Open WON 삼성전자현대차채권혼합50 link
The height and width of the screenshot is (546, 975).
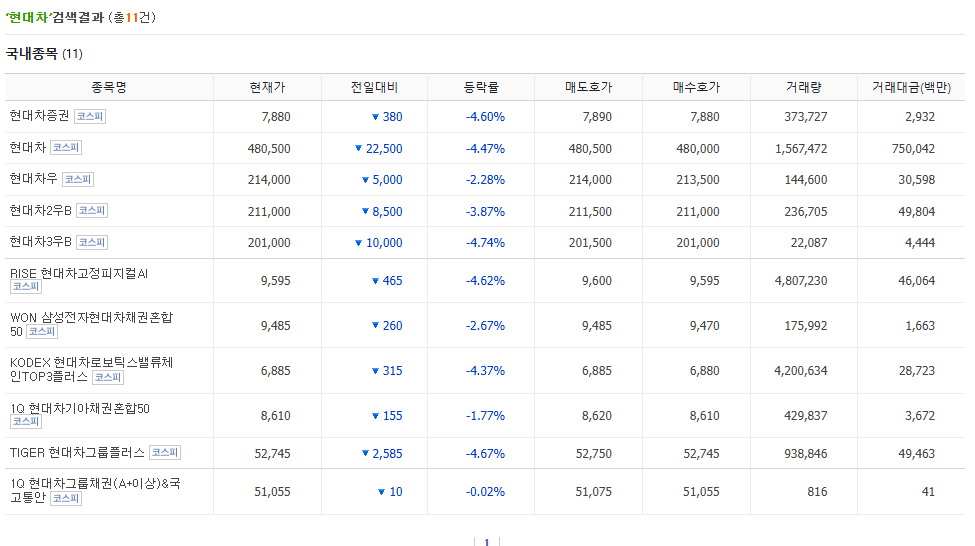(x=91, y=324)
